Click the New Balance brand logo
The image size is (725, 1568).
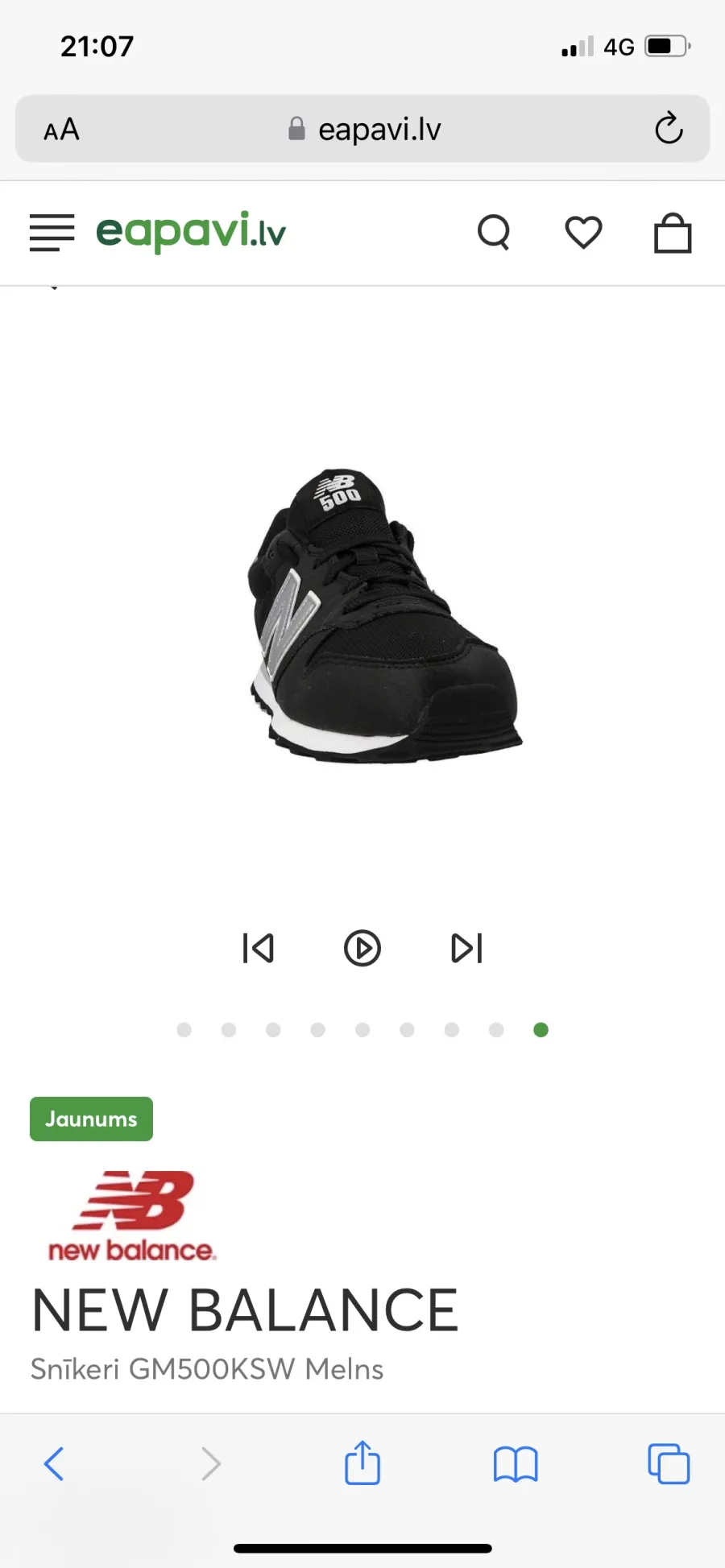(x=132, y=1216)
